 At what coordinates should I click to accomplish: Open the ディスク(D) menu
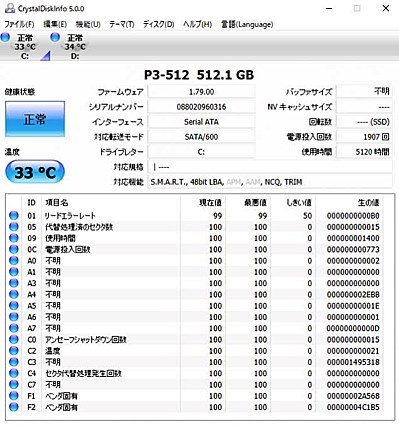(159, 24)
